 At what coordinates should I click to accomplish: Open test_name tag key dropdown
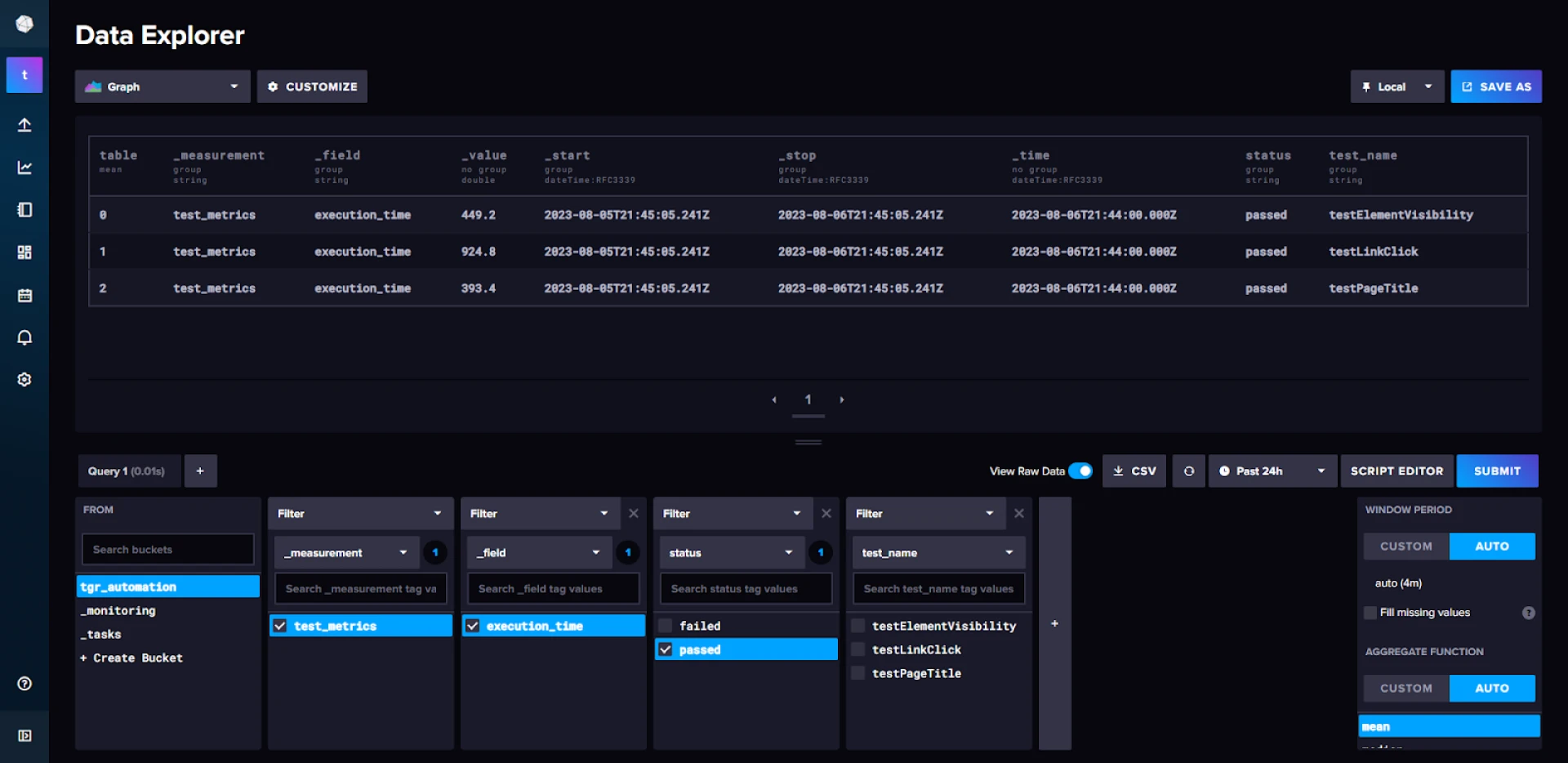(939, 553)
